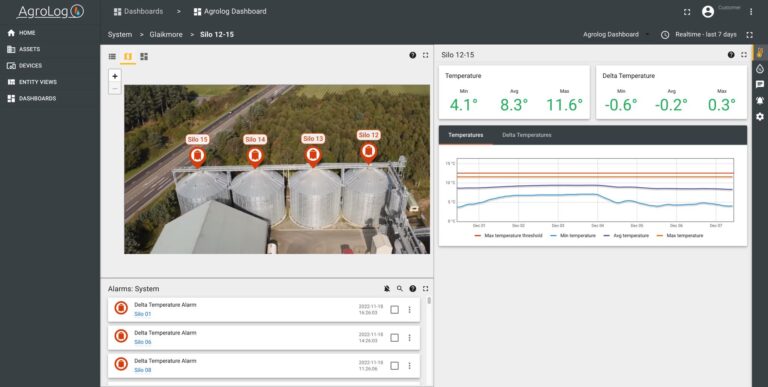Switch to list view icon in map panel
Image resolution: width=768 pixels, height=387 pixels.
pos(112,57)
